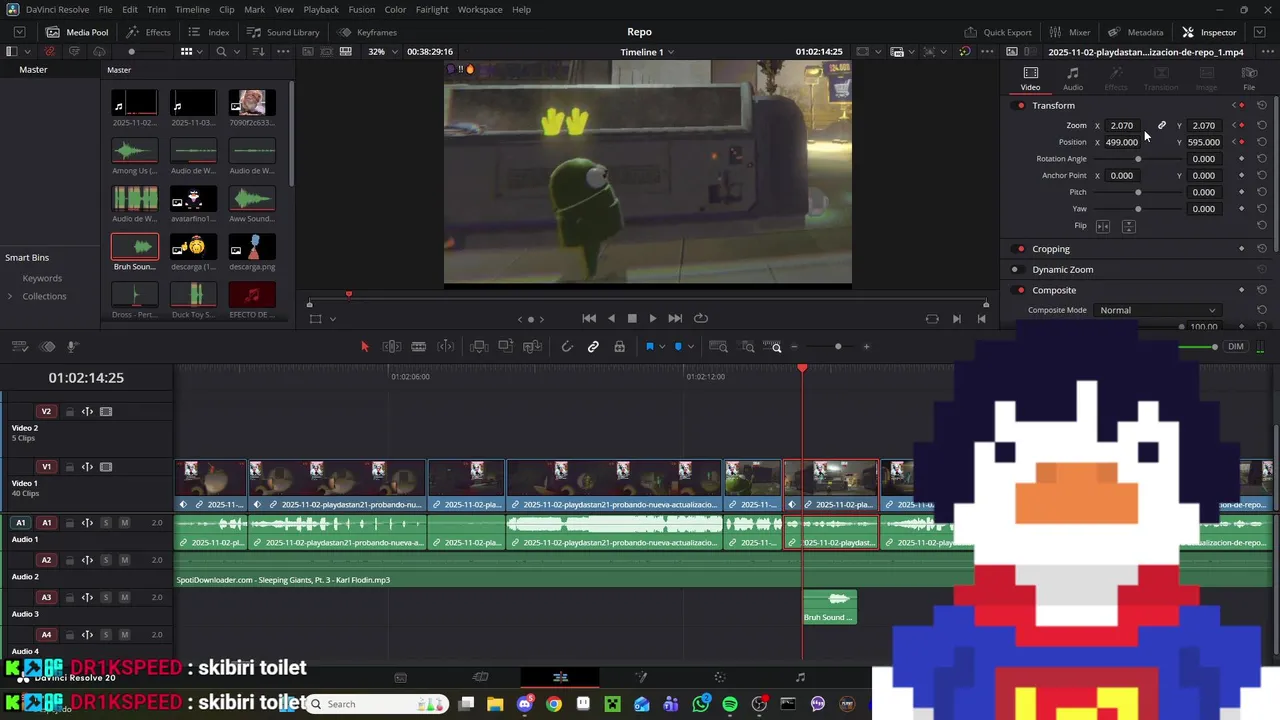Image resolution: width=1280 pixels, height=720 pixels.
Task: Open the File menu
Action: pyautogui.click(x=105, y=9)
